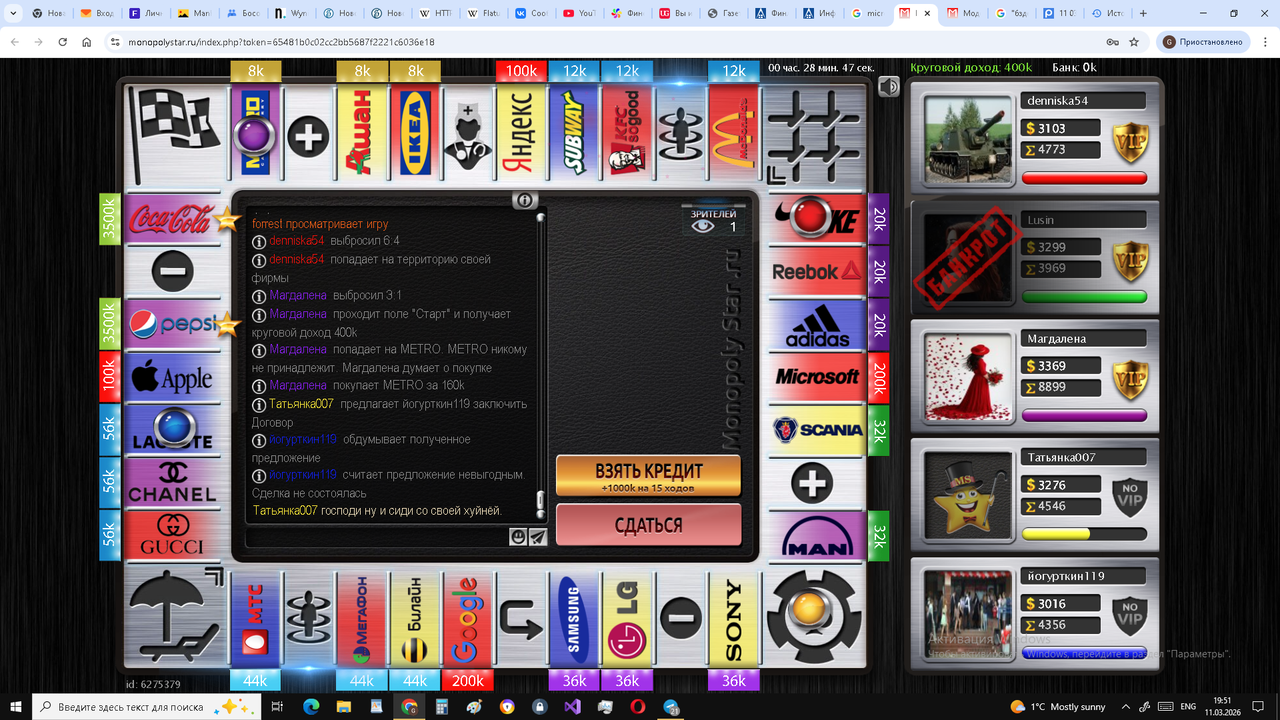Focus the chat message input field
The height and width of the screenshot is (720, 1280).
pyautogui.click(x=376, y=538)
